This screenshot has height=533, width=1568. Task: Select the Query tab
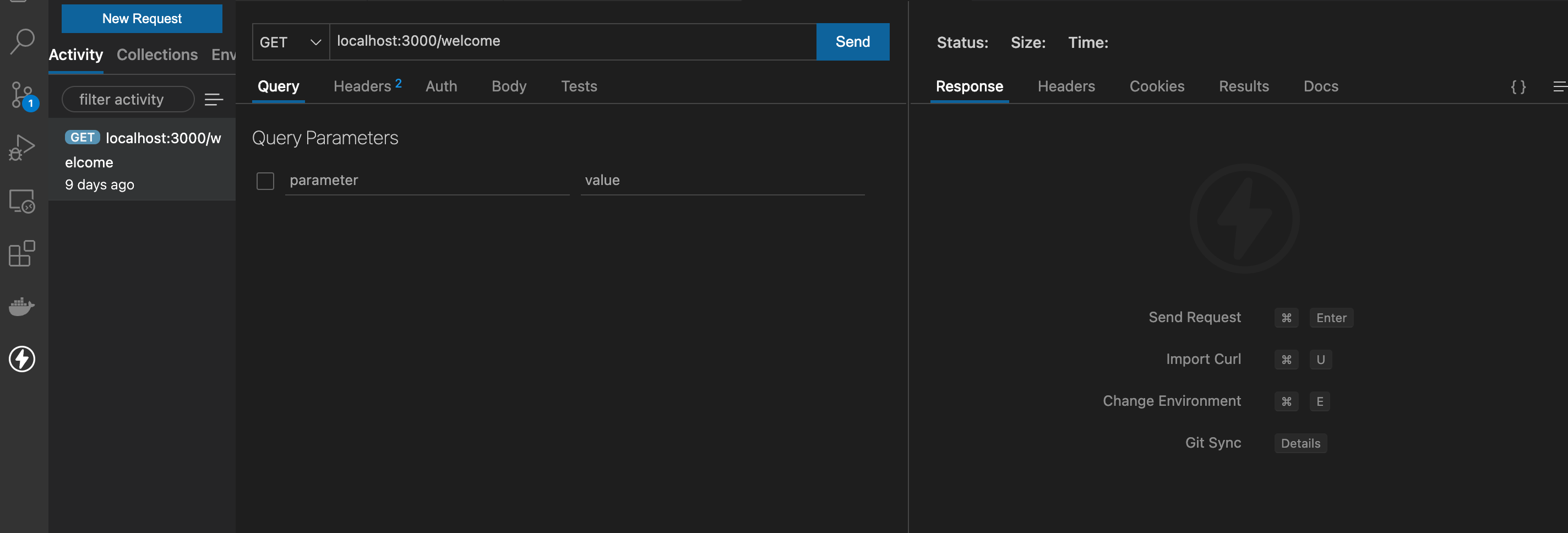tap(278, 86)
